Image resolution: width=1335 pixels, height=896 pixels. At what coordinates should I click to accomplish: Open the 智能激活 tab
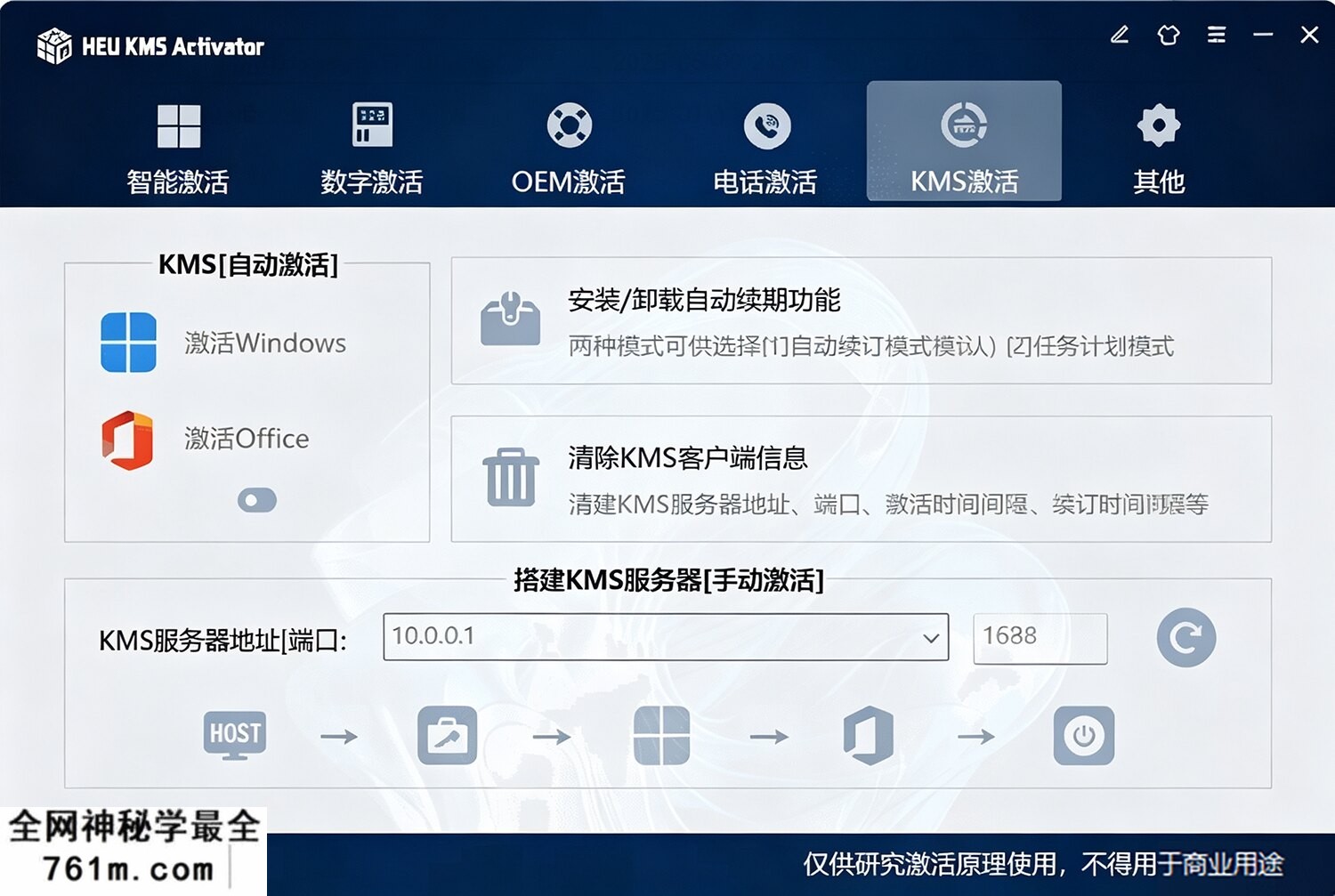(178, 148)
